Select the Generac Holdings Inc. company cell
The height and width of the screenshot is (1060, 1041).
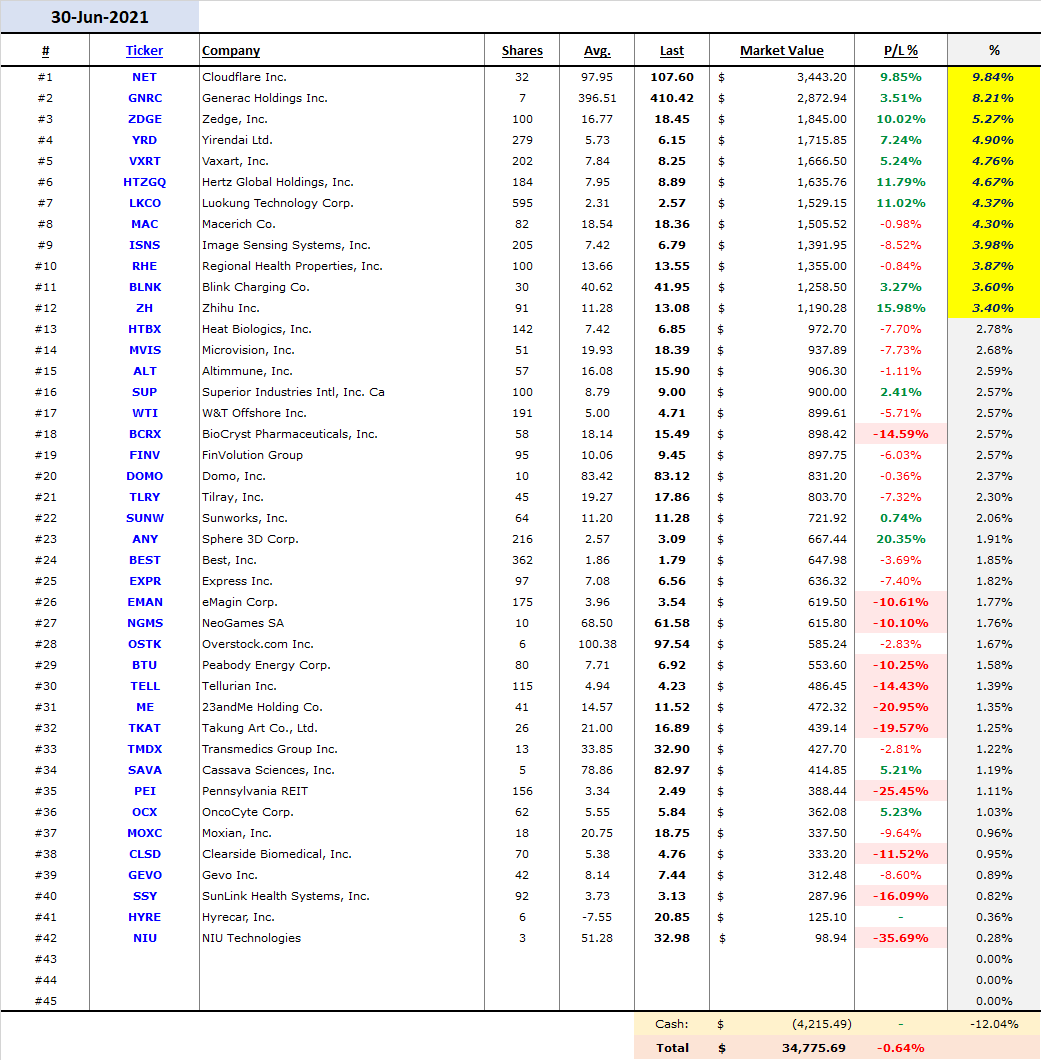(342, 98)
